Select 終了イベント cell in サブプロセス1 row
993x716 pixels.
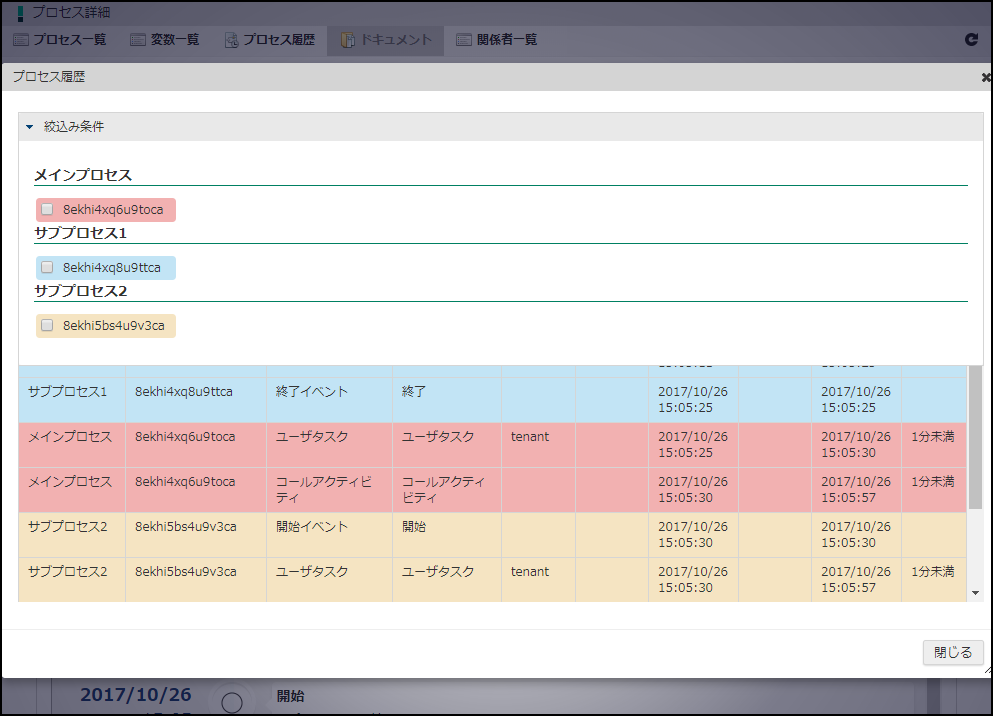click(329, 400)
